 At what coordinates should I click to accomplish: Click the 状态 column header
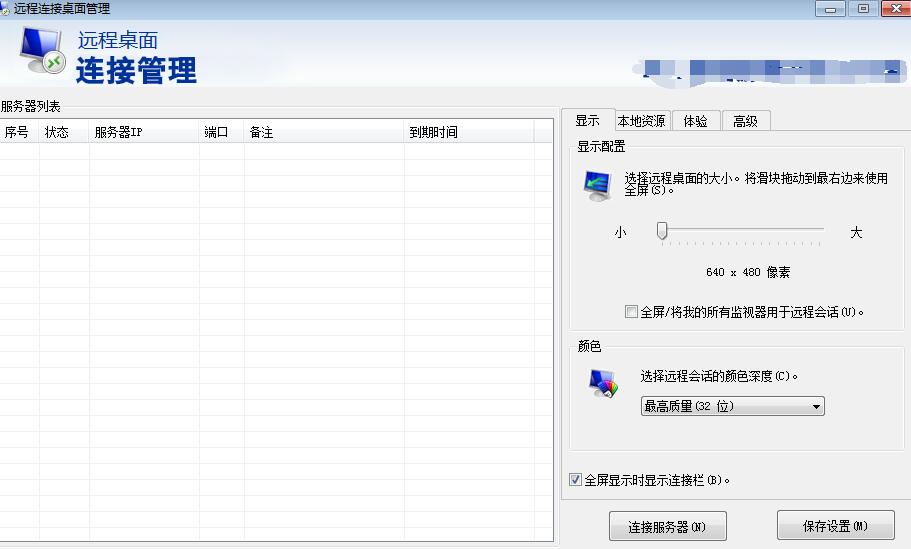tap(57, 132)
